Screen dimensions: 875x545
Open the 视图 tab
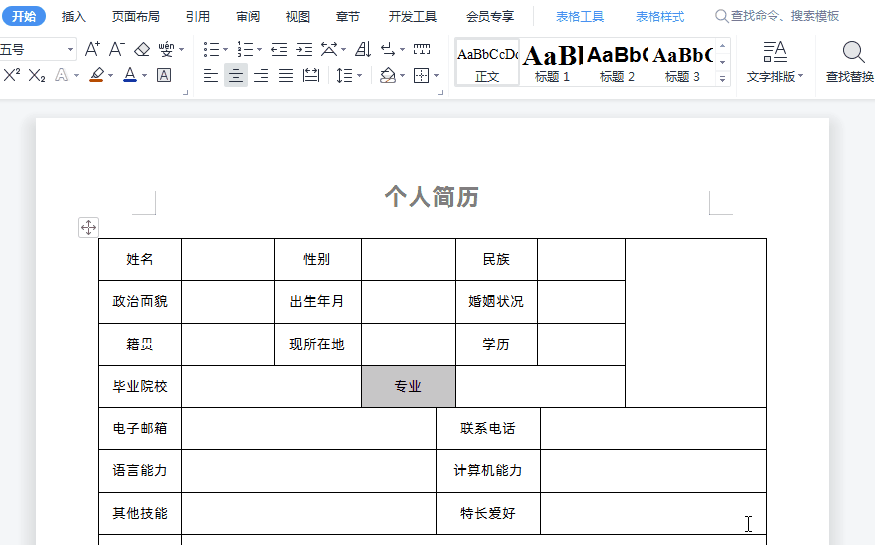coord(298,17)
